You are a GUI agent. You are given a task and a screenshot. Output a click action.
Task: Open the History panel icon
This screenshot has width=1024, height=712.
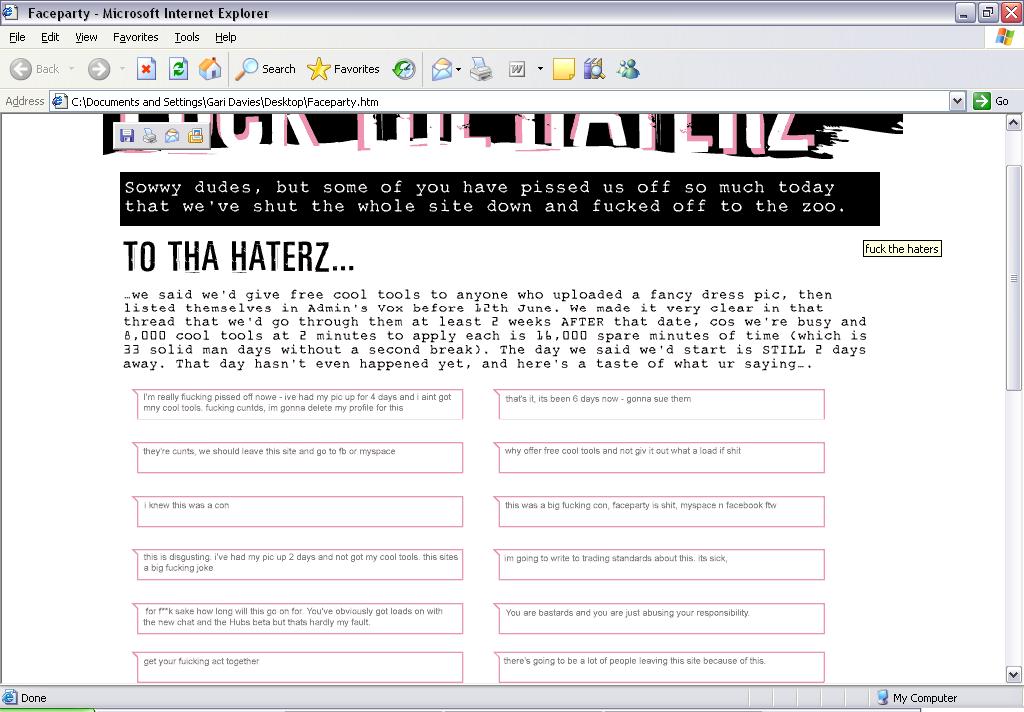tap(404, 69)
